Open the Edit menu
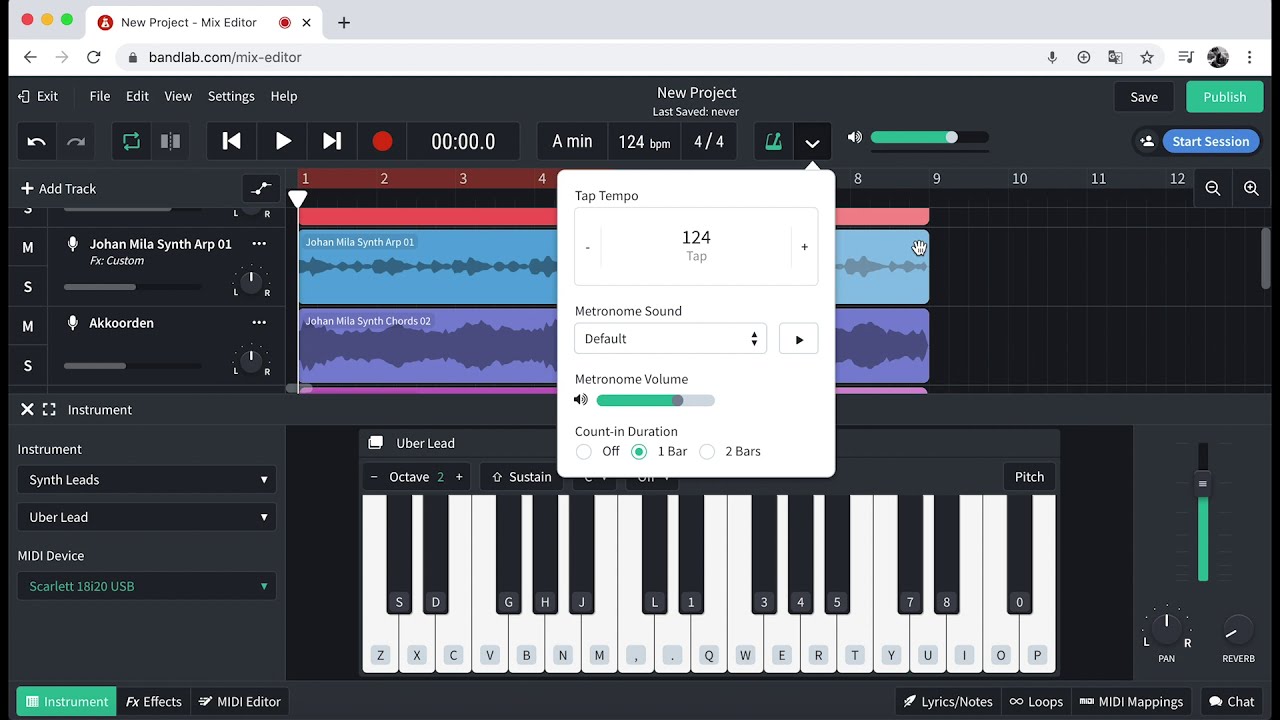The width and height of the screenshot is (1280, 720). 137,96
